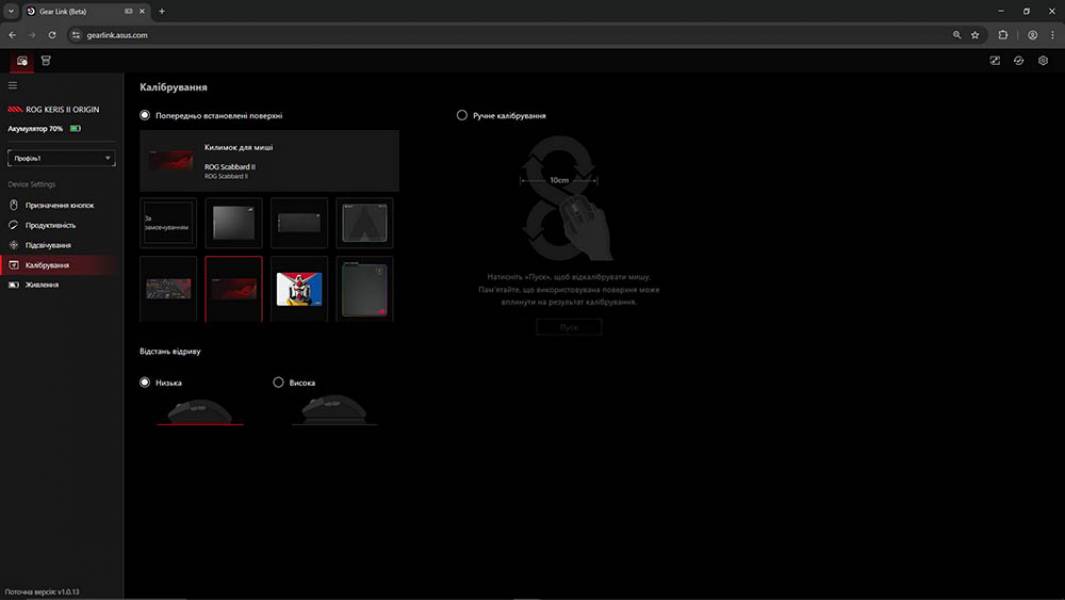Go to Підсвічування settings in sidebar
Image resolution: width=1065 pixels, height=600 pixels.
48,245
